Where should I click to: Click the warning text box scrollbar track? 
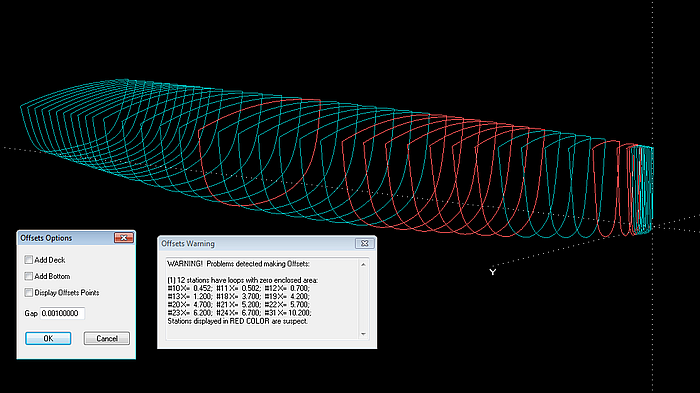pos(363,299)
